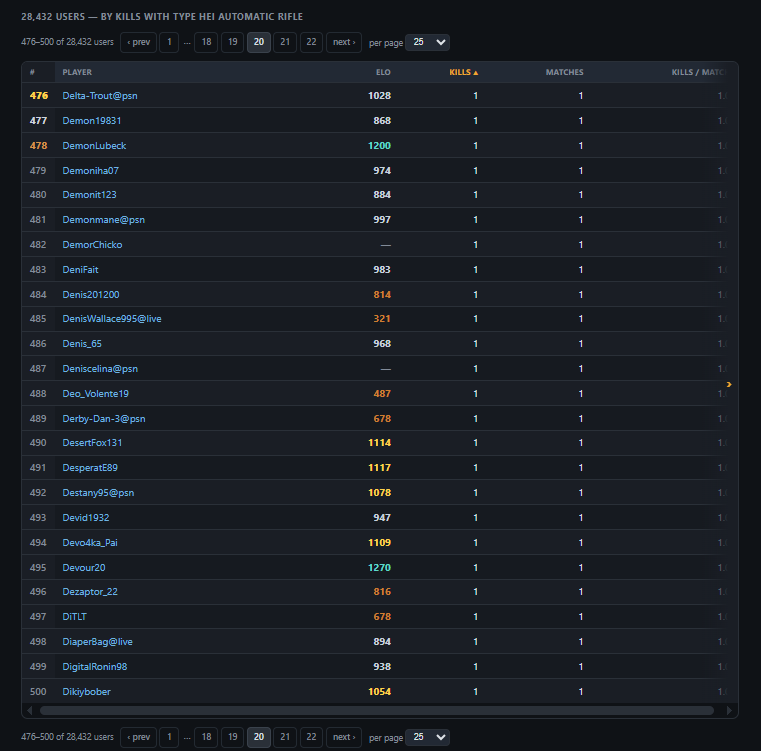
Task: Sort table by the ELO column header
Action: (x=383, y=72)
